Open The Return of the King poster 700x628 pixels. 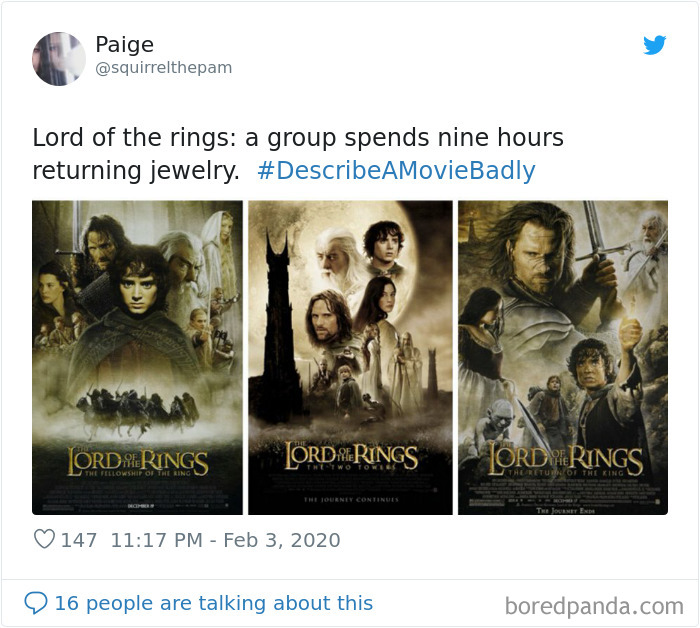[563, 358]
